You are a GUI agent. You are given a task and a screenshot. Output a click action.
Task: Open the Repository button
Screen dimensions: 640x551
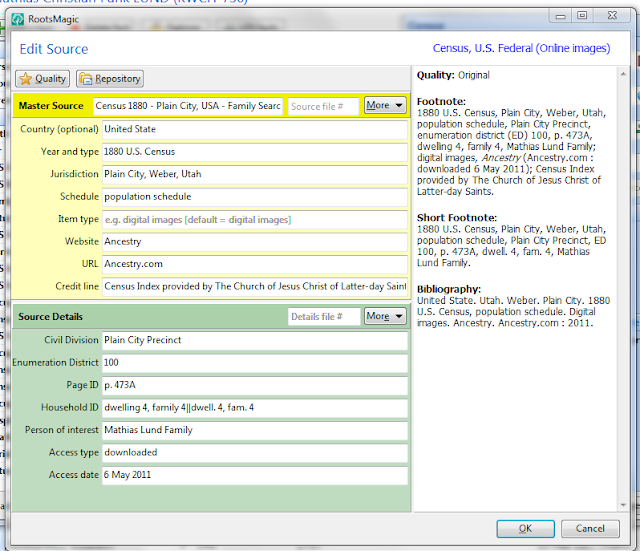110,79
